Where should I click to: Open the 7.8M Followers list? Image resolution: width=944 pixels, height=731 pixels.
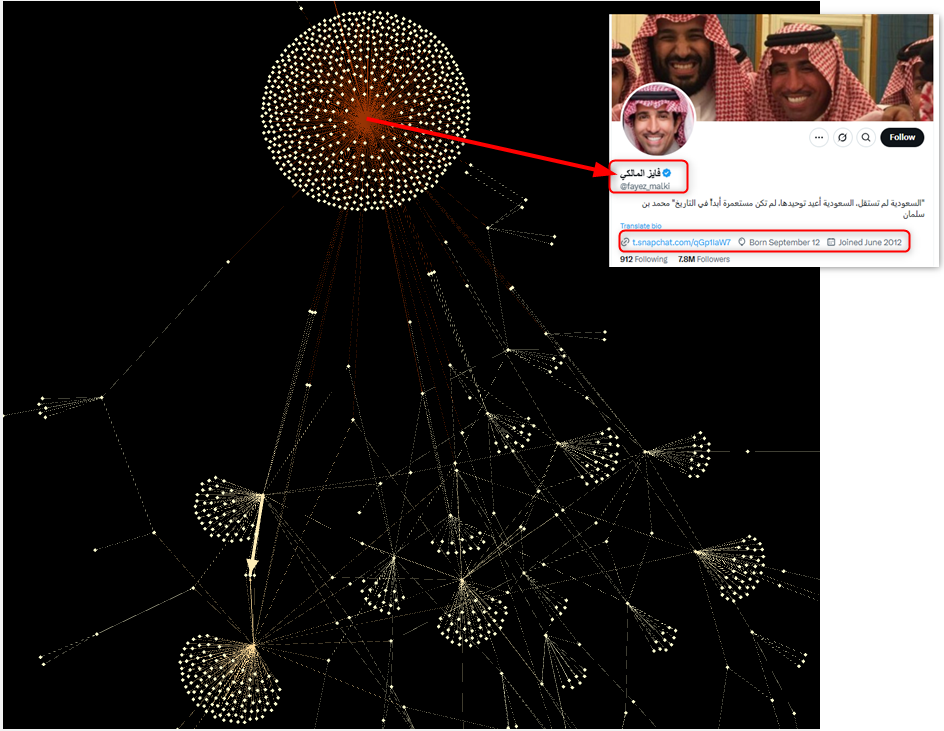[704, 259]
